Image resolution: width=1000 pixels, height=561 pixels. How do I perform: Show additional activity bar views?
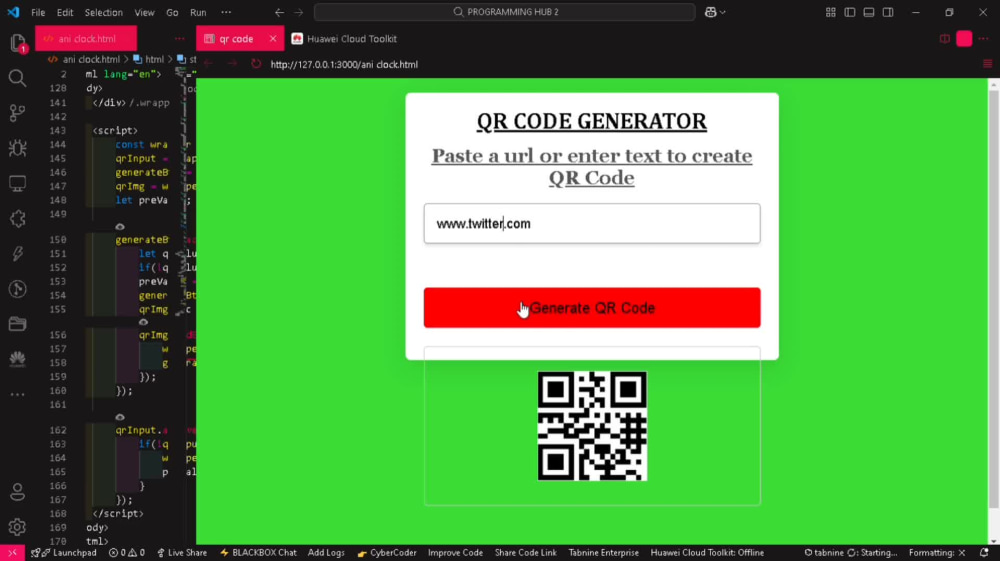pyautogui.click(x=18, y=395)
